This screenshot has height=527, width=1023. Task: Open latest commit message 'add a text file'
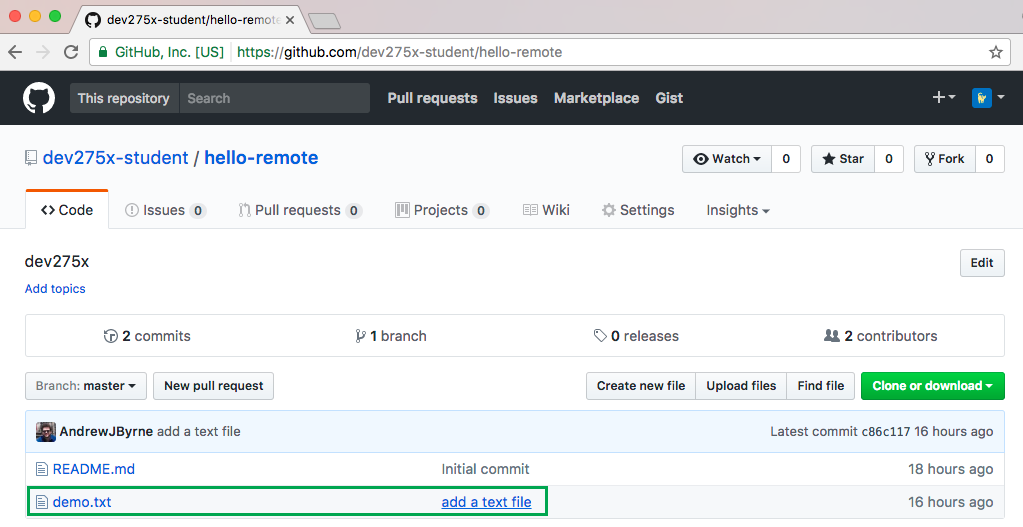tap(199, 432)
